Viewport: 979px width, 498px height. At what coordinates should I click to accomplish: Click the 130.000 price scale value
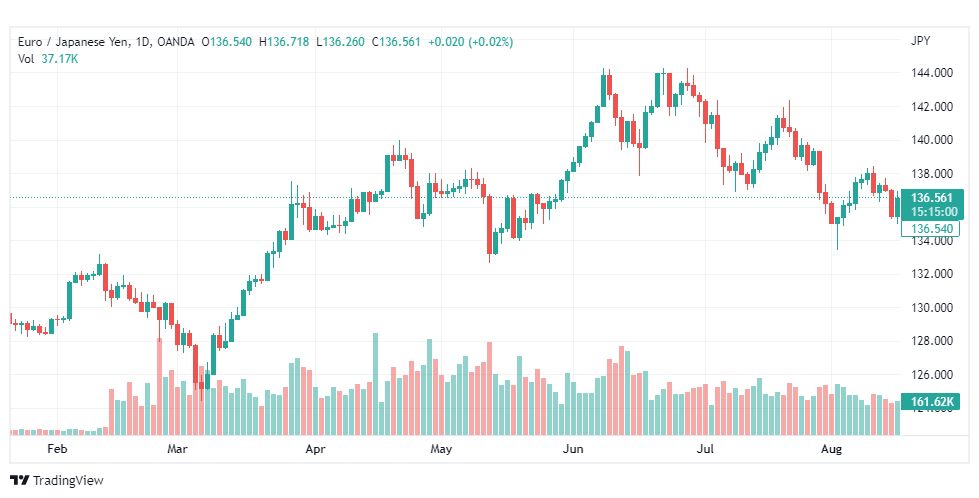(932, 308)
